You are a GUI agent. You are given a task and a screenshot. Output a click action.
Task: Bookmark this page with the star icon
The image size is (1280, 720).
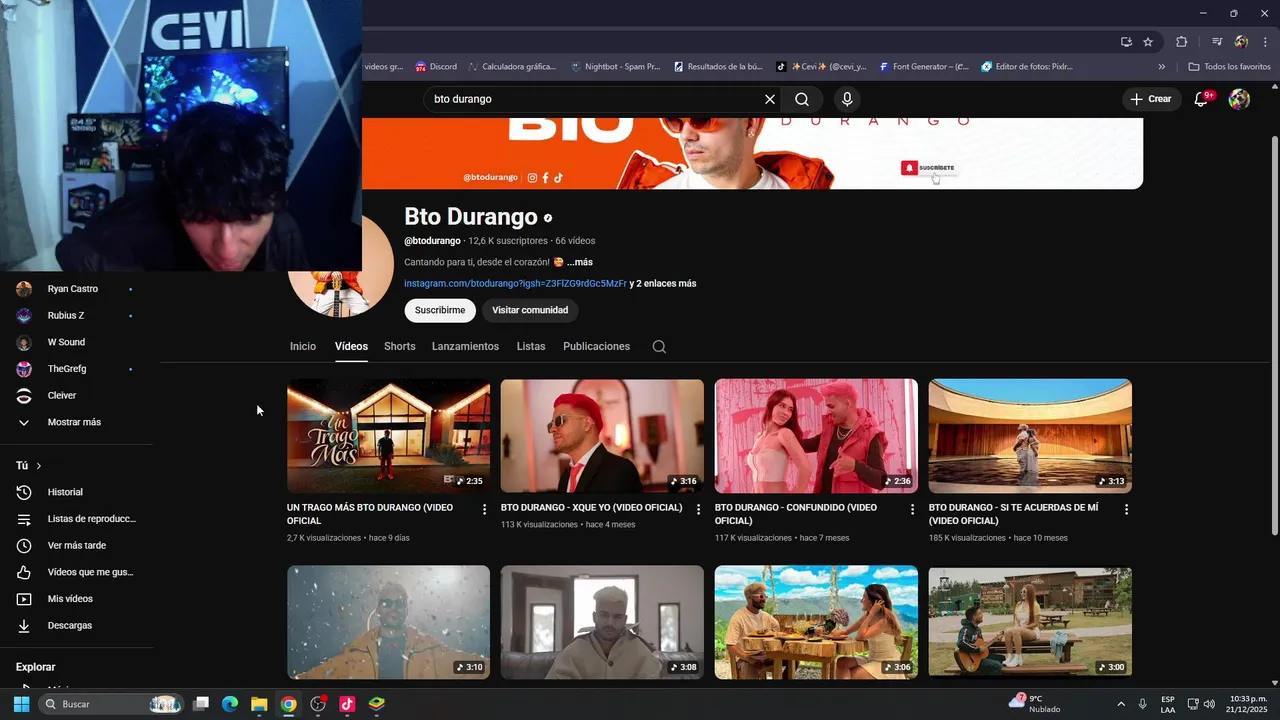(x=1148, y=42)
